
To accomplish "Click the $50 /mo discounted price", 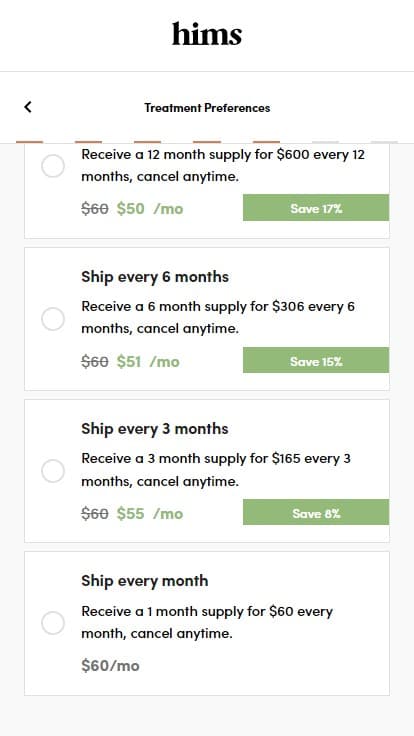I will (150, 208).
